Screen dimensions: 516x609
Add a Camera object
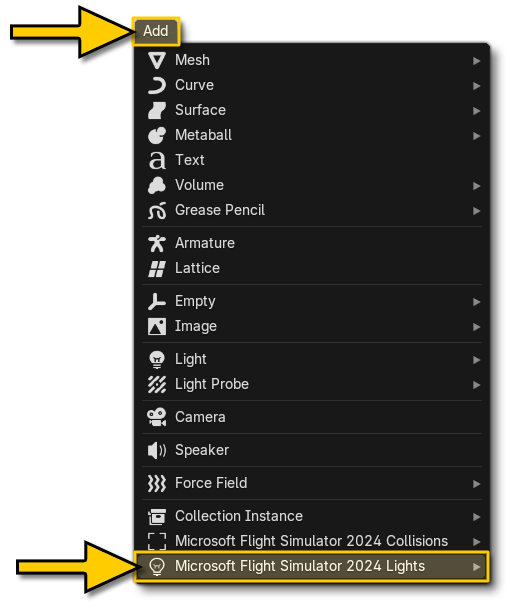pos(312,417)
